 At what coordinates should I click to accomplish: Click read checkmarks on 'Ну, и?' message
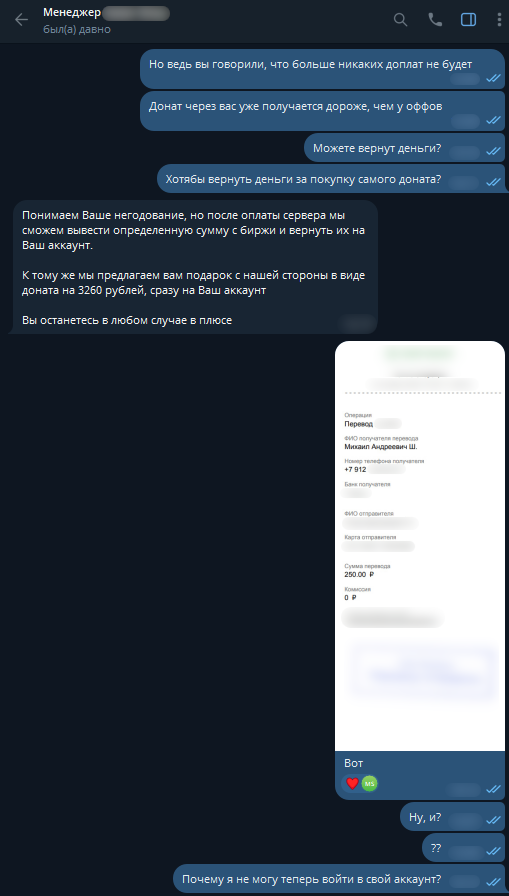pos(493,820)
